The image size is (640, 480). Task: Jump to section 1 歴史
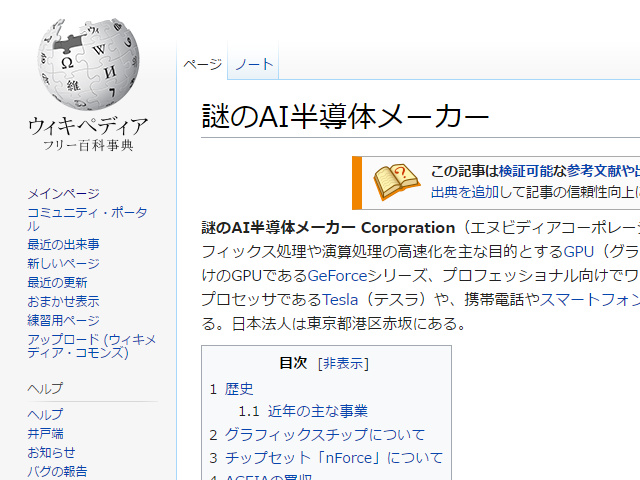click(x=239, y=389)
